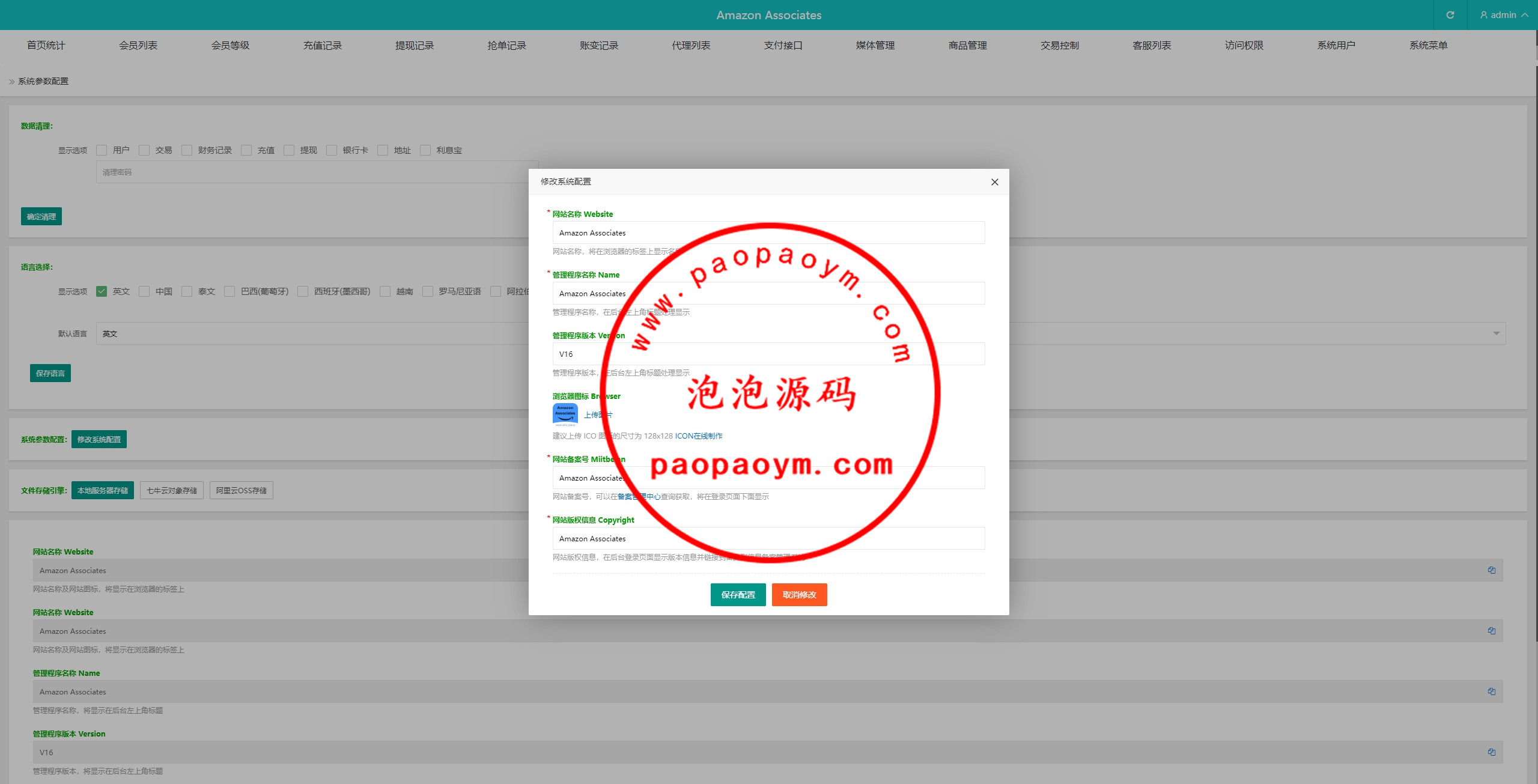The width and height of the screenshot is (1538, 784).
Task: Check the 巴西(葡萄牙) language checkbox
Action: click(229, 291)
